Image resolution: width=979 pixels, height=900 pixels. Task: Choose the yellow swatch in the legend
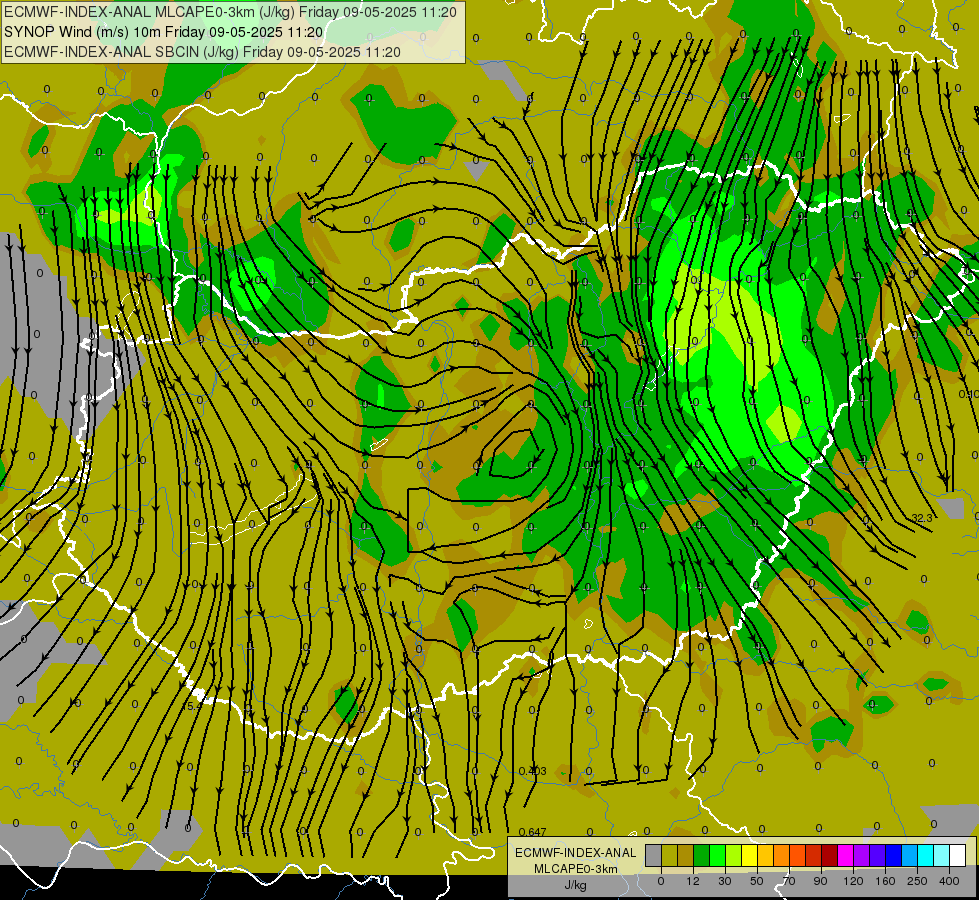[750, 856]
